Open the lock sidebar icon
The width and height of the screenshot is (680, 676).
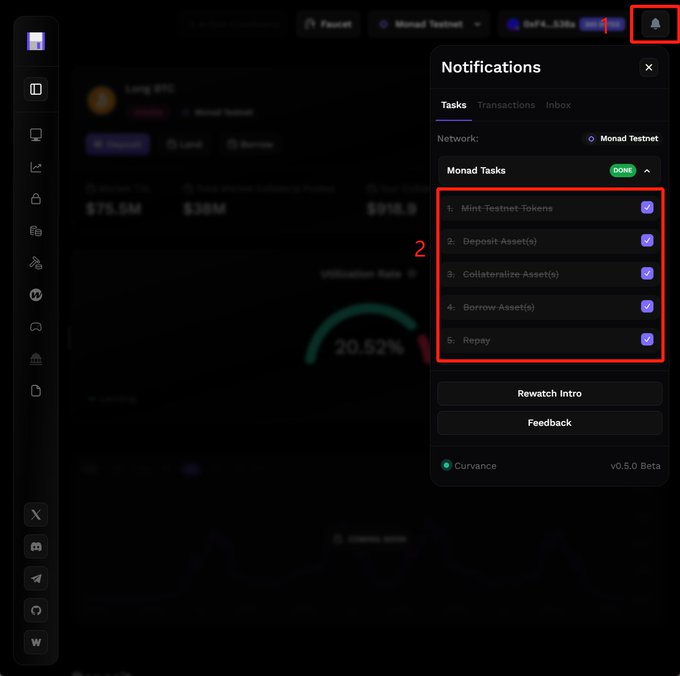click(x=36, y=199)
